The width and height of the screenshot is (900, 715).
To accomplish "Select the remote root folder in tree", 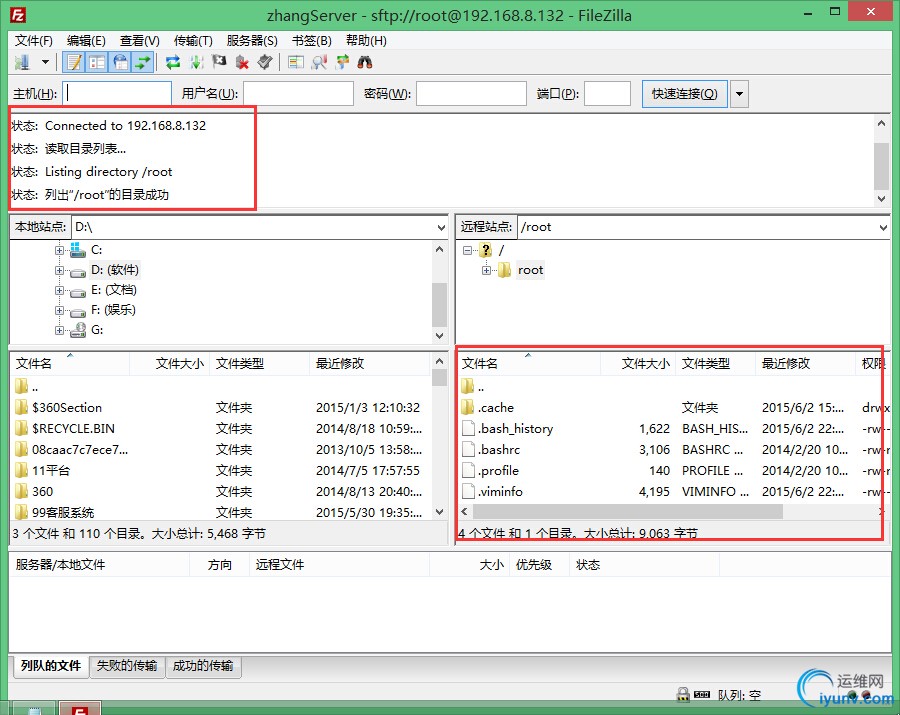I will coord(530,270).
